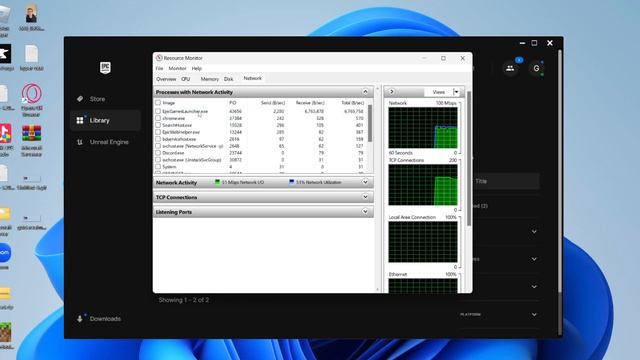Click the blue Network Utilization legend square
640x360 pixels.
coord(291,182)
